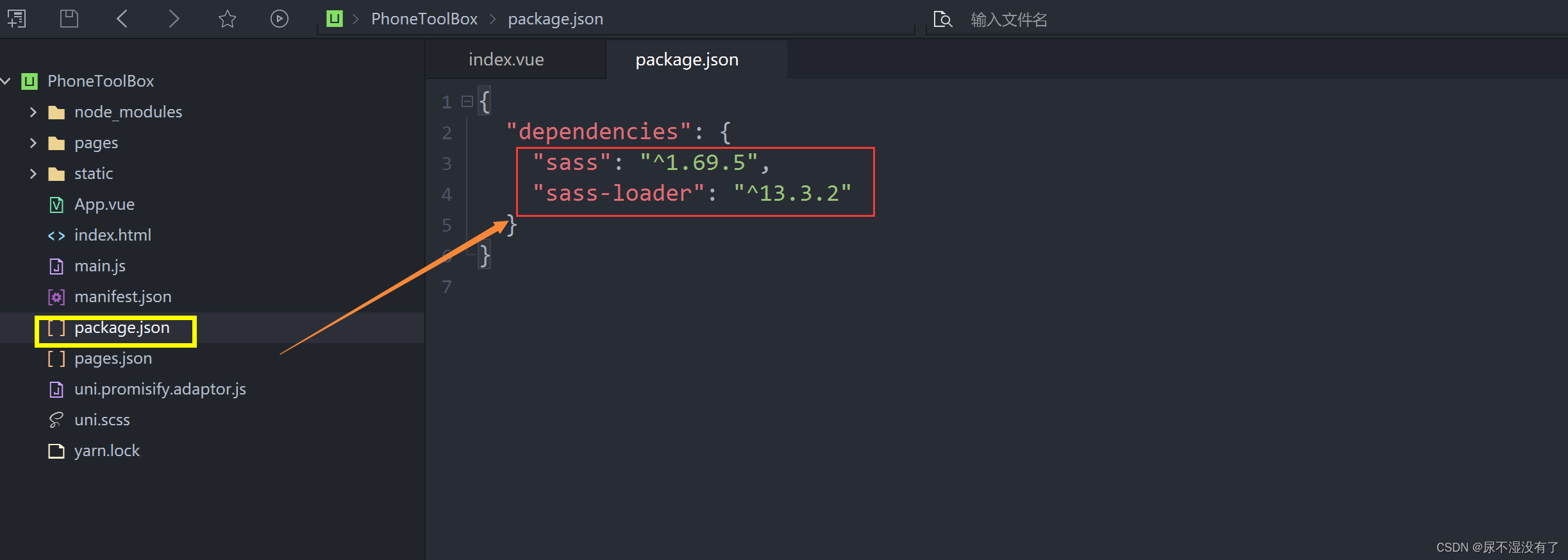Click the save file toolbar icon
Viewport: 1568px width, 560px height.
[x=69, y=19]
